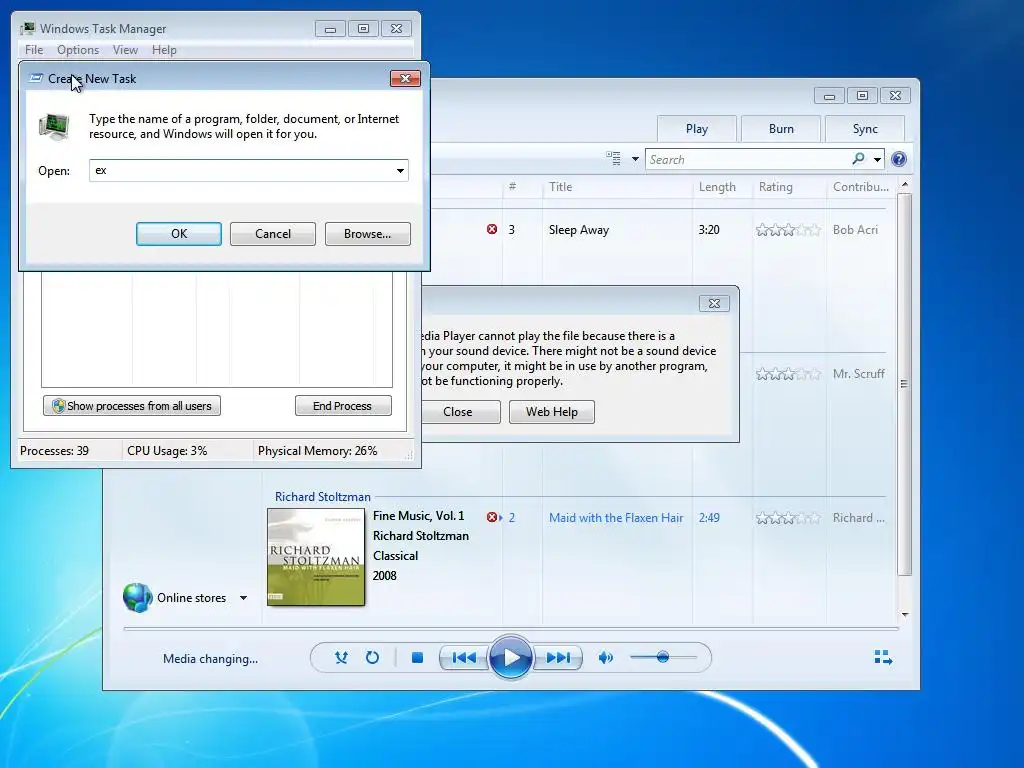The width and height of the screenshot is (1024, 768).
Task: Mute the Media Player volume
Action: (605, 658)
